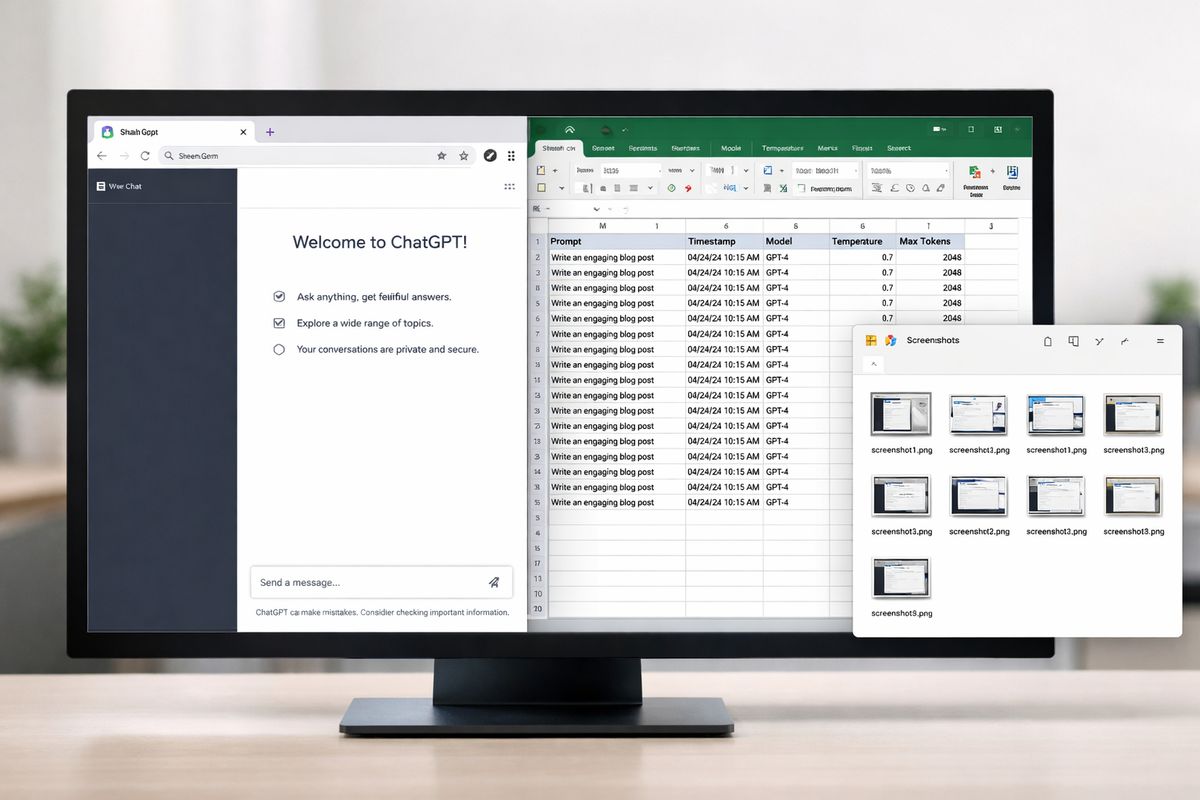The width and height of the screenshot is (1200, 800).
Task: Click the large green-orange spreadsheet icon in ribbon
Action: point(975,172)
